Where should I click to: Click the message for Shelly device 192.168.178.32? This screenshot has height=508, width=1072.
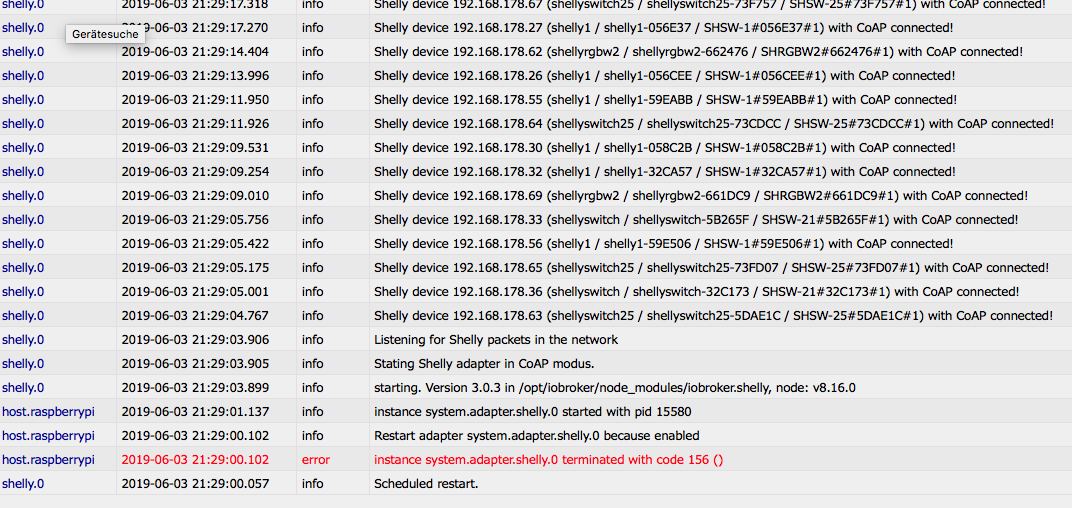665,172
